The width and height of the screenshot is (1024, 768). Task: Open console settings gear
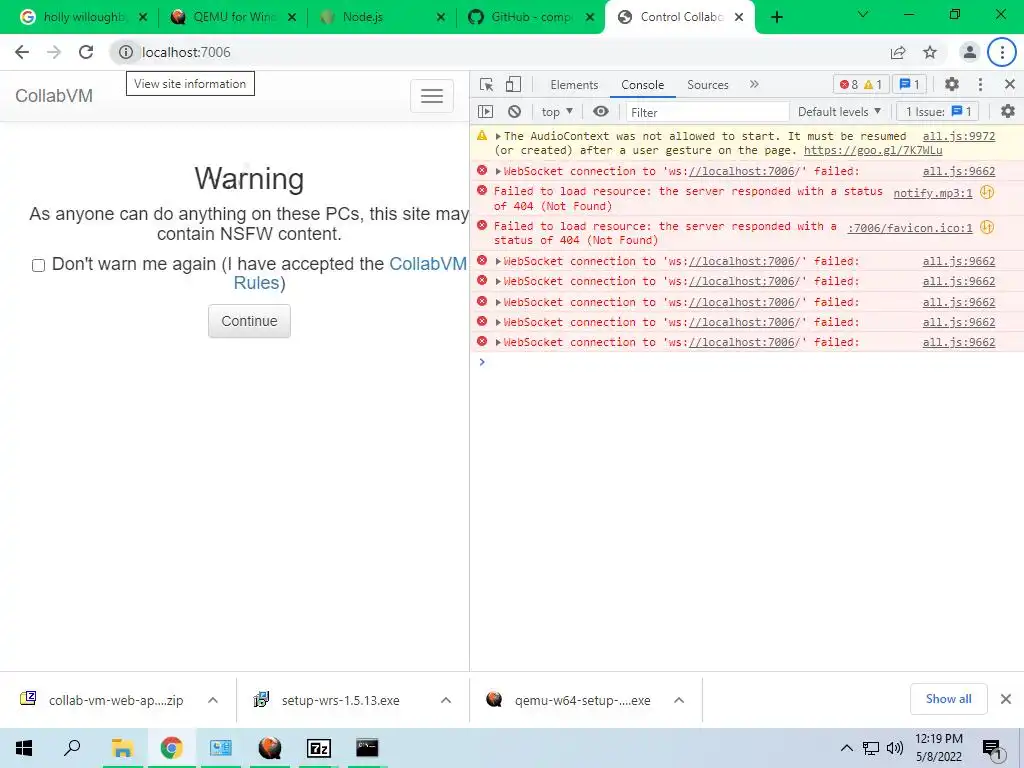(x=1008, y=112)
